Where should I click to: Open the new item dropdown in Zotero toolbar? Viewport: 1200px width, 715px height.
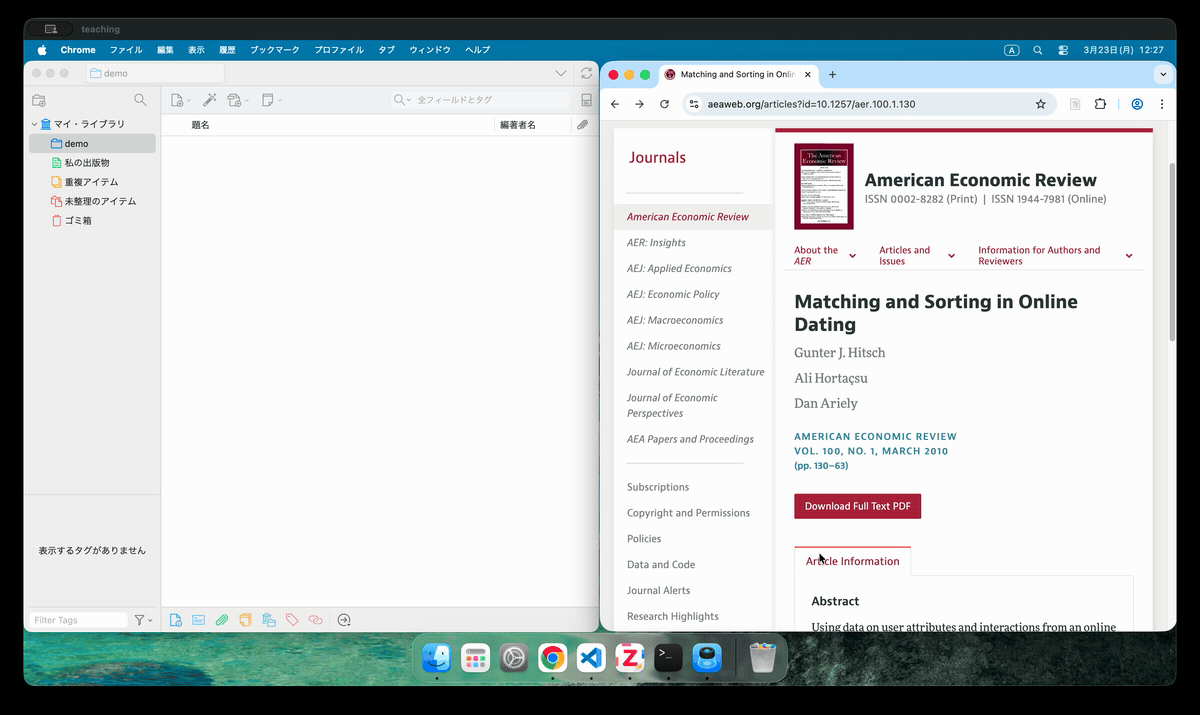coord(180,100)
